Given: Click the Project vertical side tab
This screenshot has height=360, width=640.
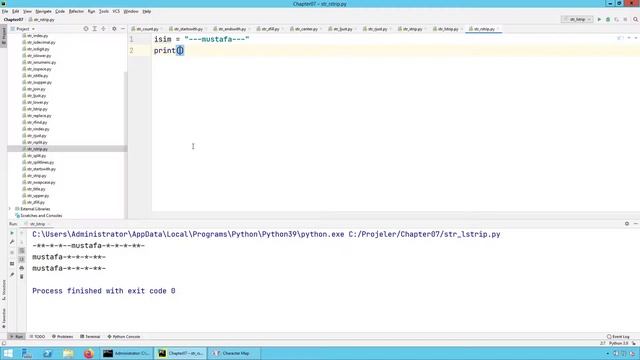Looking at the screenshot, I should tap(4, 37).
